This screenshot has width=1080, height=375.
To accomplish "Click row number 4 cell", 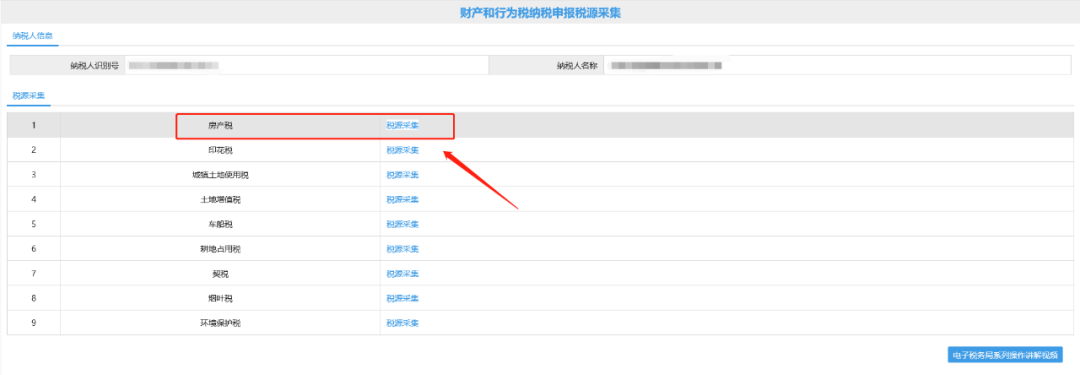I will click(x=34, y=200).
